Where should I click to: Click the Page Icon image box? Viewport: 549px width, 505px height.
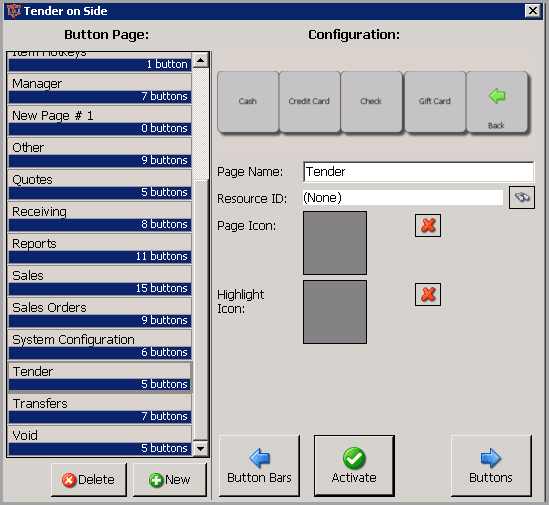coord(335,243)
